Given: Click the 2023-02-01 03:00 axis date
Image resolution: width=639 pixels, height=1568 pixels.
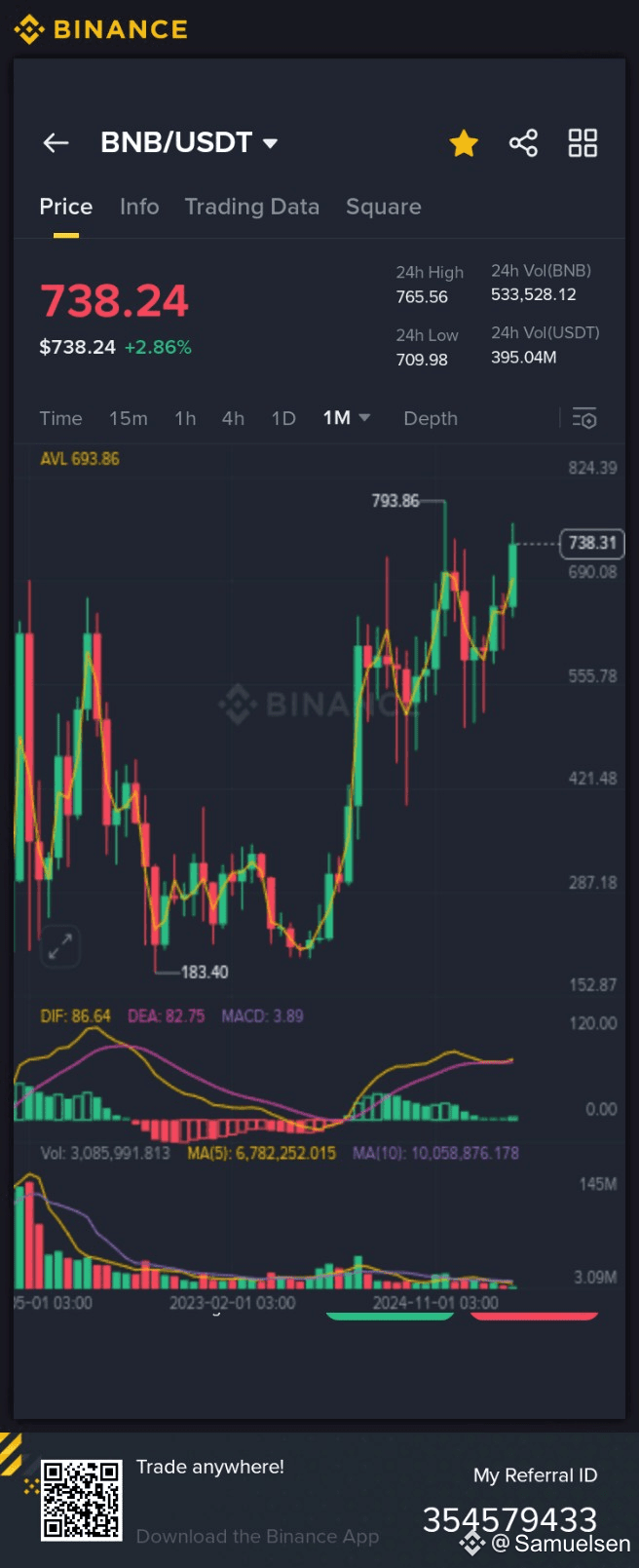Looking at the screenshot, I should click(232, 1302).
